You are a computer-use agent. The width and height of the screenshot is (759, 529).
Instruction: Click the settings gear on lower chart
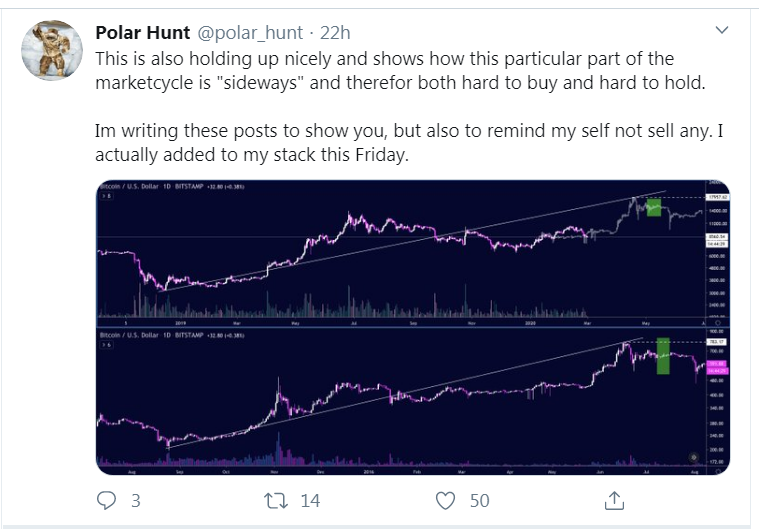pyautogui.click(x=694, y=457)
